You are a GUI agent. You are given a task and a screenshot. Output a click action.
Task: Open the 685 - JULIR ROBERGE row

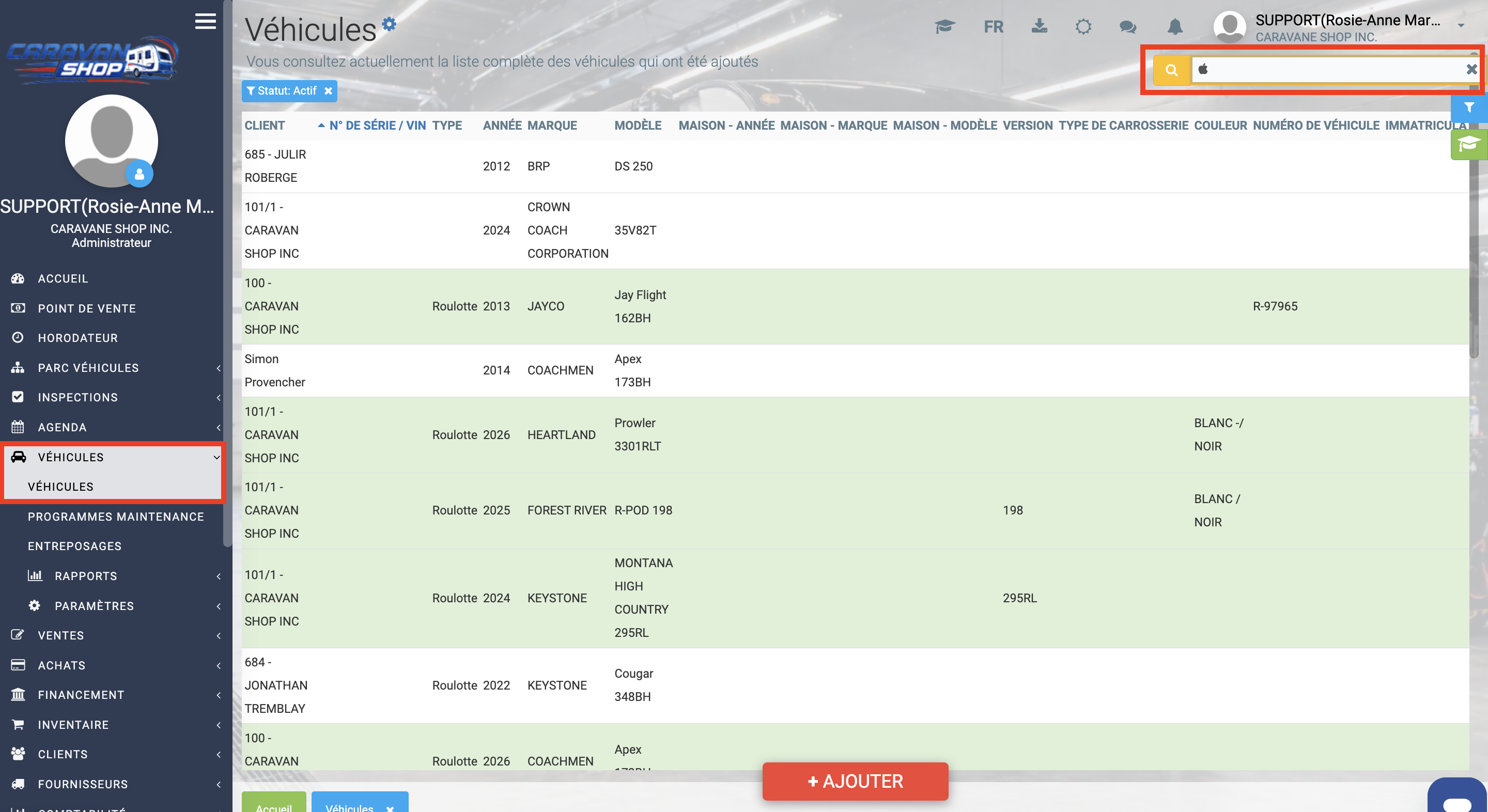(x=855, y=166)
